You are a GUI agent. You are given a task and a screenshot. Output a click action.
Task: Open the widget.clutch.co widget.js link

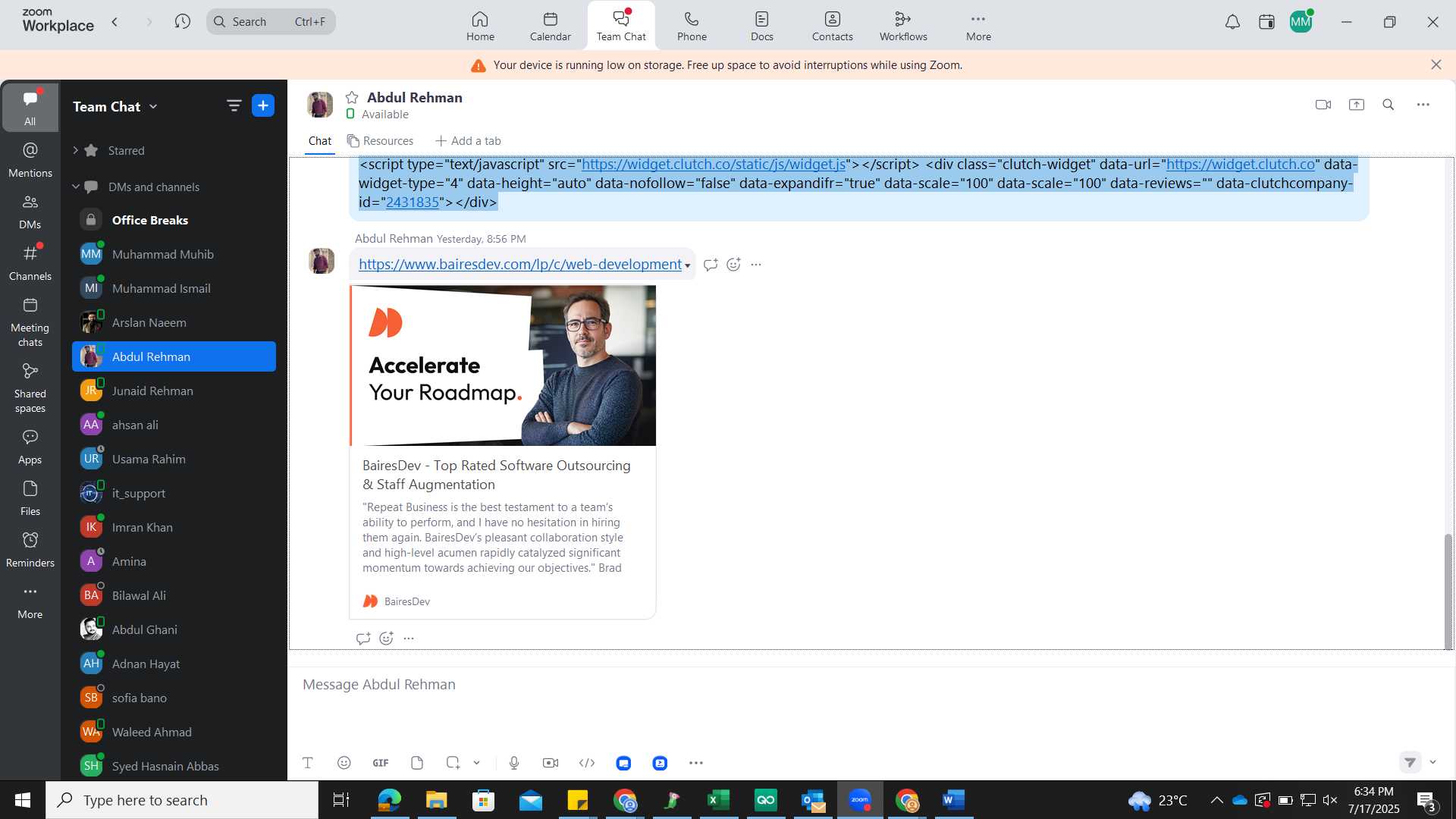point(713,164)
